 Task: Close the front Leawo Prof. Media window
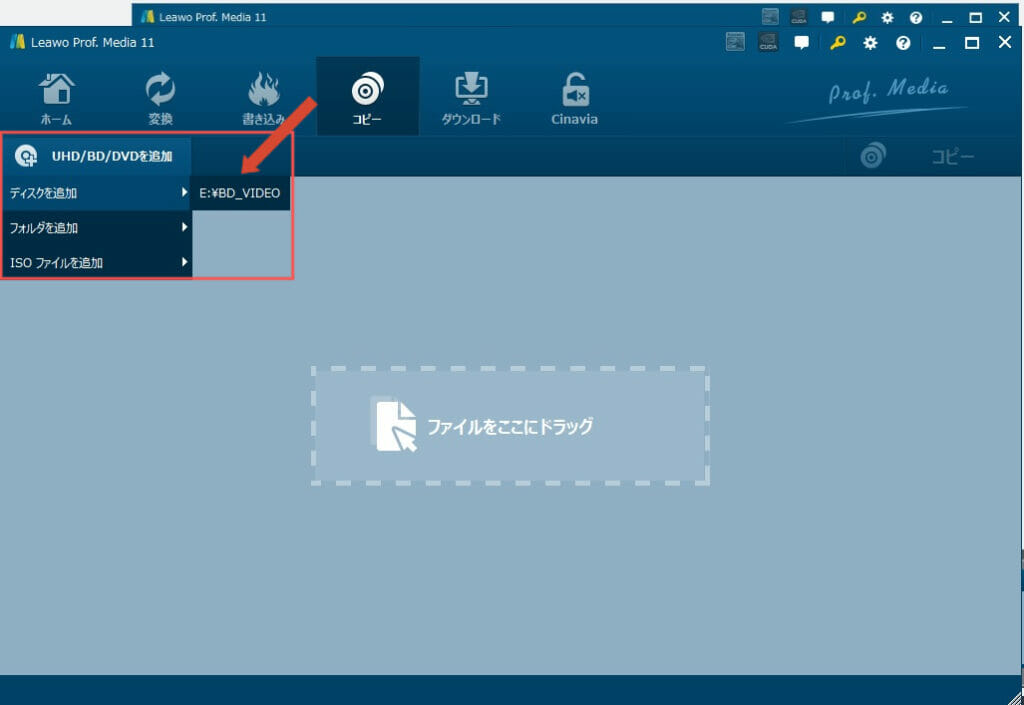(x=1005, y=42)
